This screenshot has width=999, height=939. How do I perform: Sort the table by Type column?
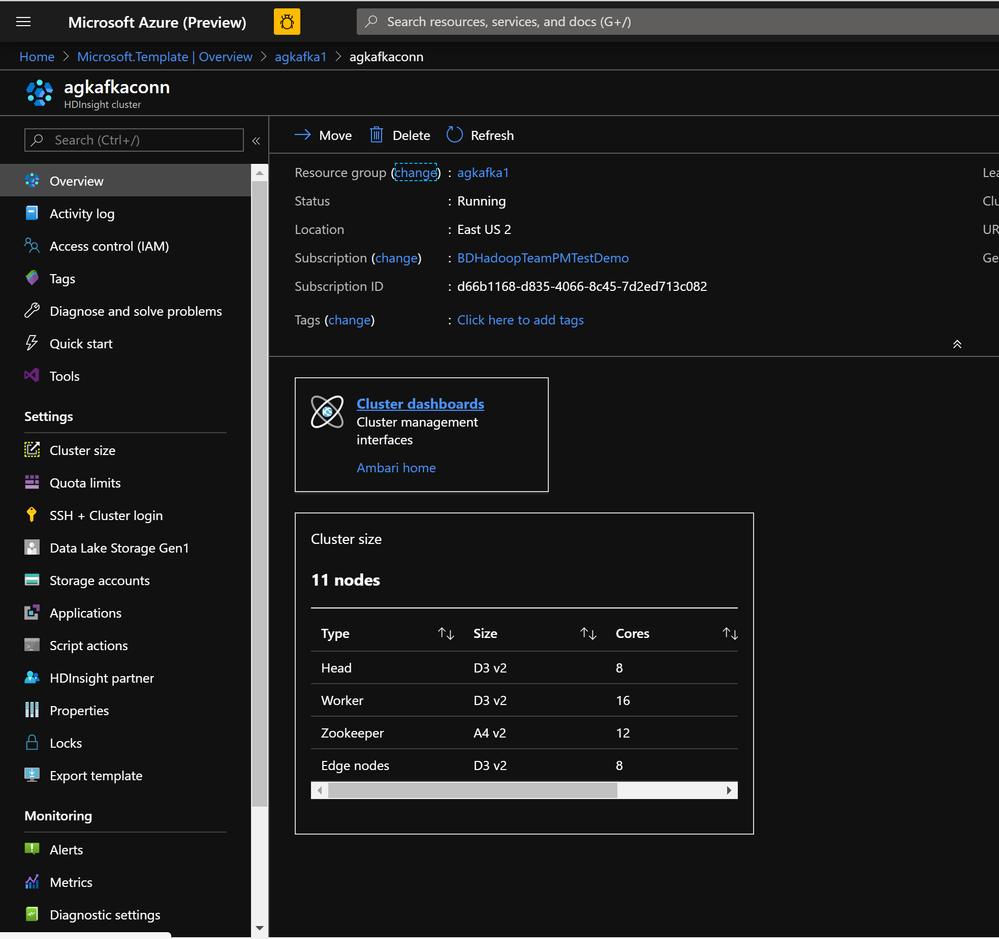pyautogui.click(x=446, y=633)
